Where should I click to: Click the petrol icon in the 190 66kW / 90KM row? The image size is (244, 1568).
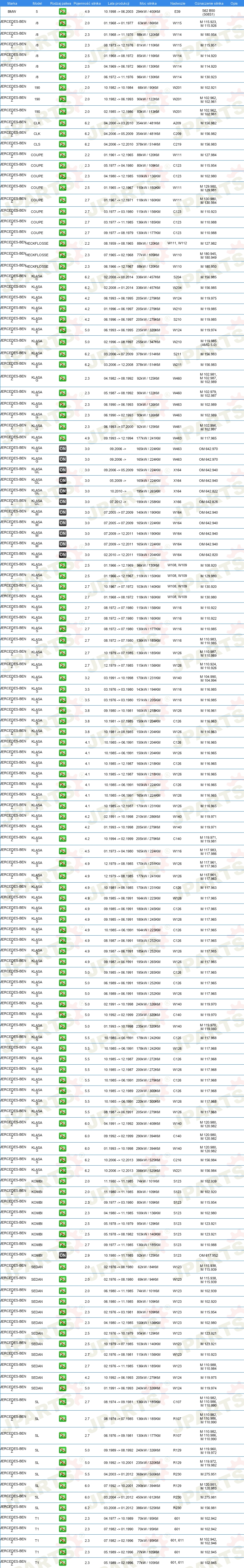click(62, 88)
